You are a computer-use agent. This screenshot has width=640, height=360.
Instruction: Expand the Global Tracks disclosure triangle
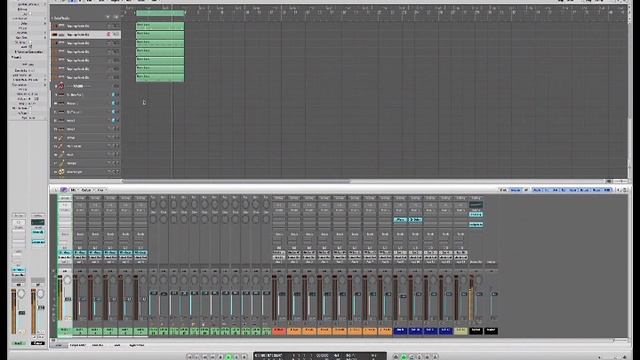point(52,18)
